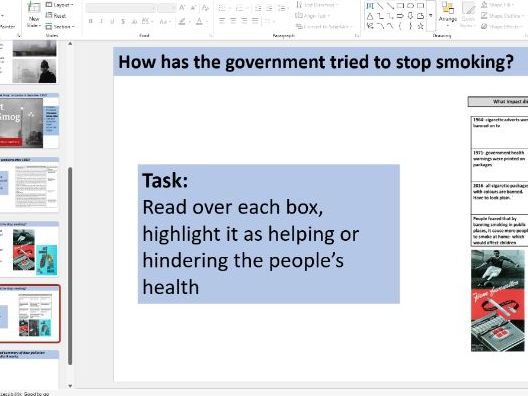Open the Font dialog launcher
This screenshot has height=396, width=528.
click(211, 35)
